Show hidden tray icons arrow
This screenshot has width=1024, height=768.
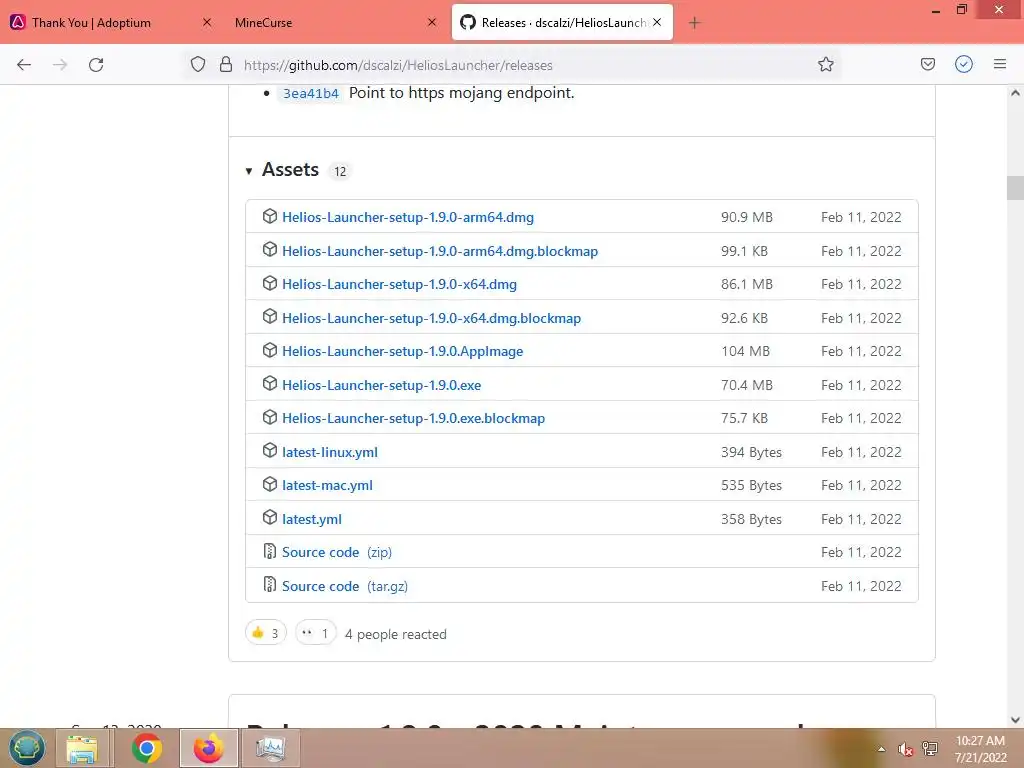pos(882,749)
